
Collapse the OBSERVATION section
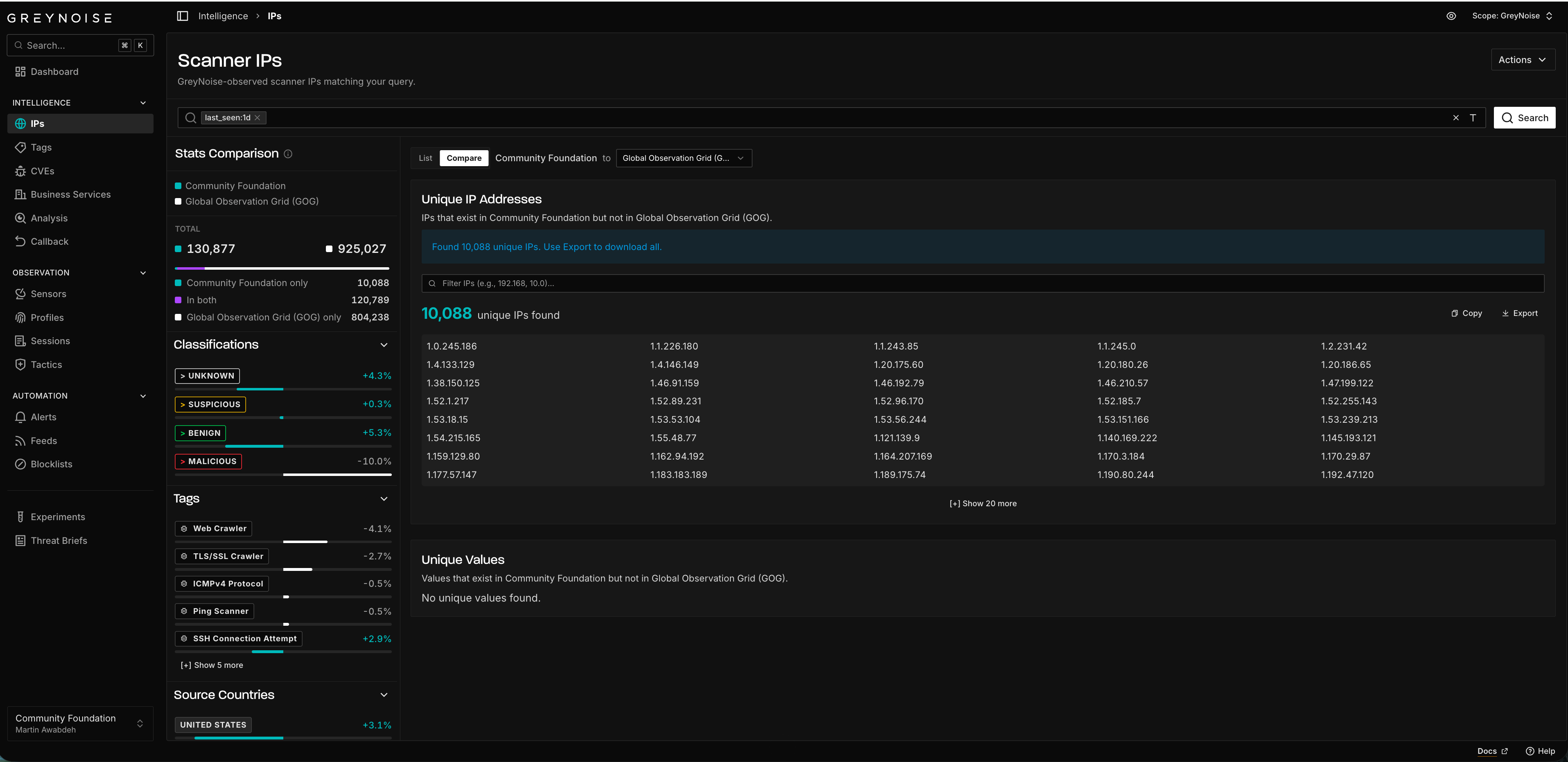pyautogui.click(x=143, y=273)
